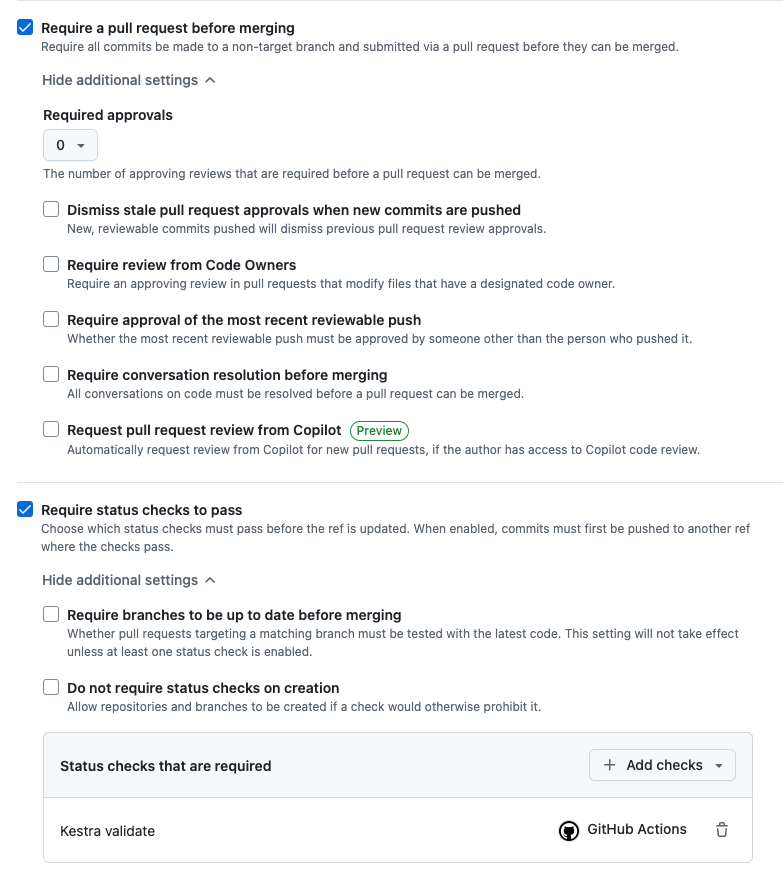Tick Require conversation resolution before merging

coord(51,375)
